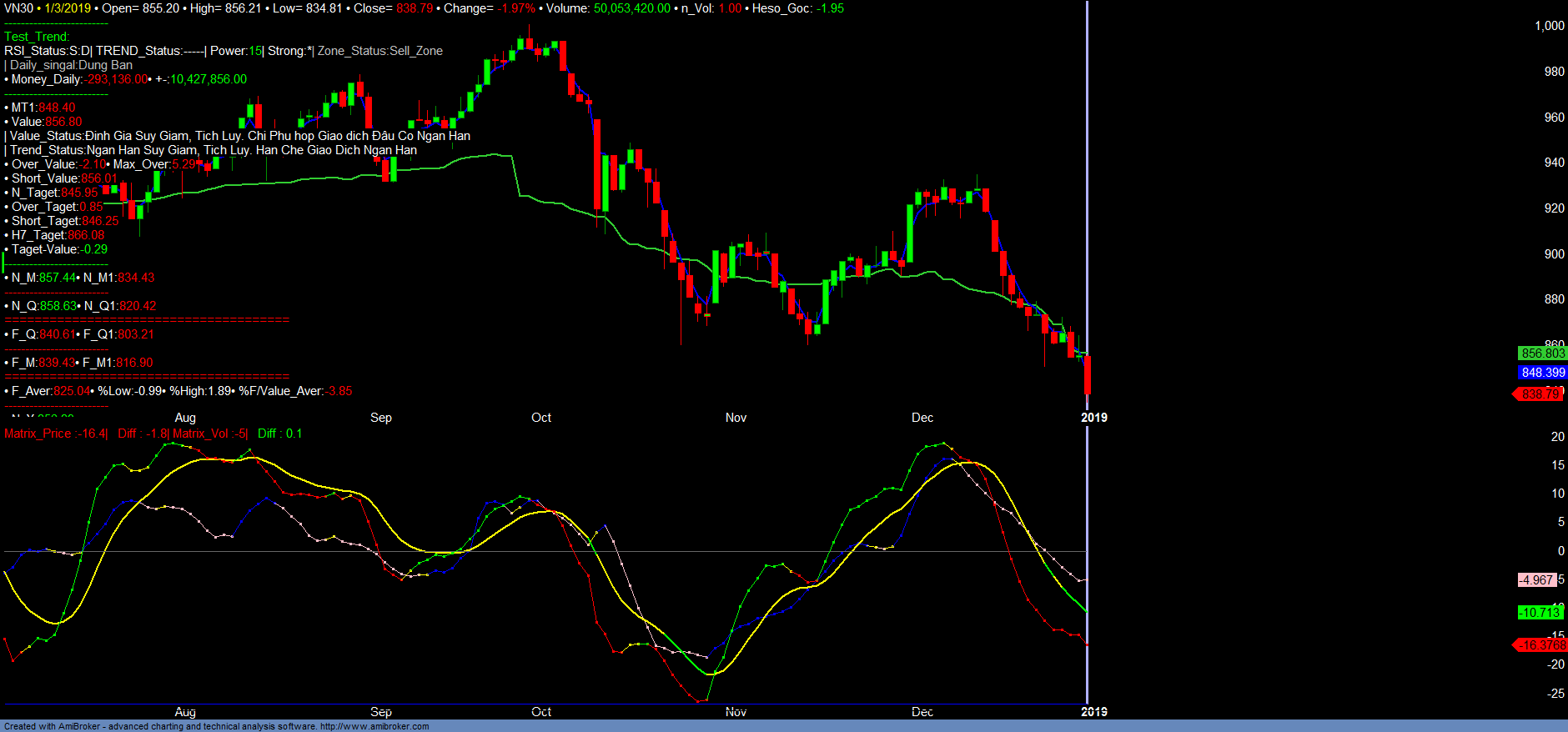Select 2019 label under the price chart
1568x732 pixels.
[x=1093, y=418]
